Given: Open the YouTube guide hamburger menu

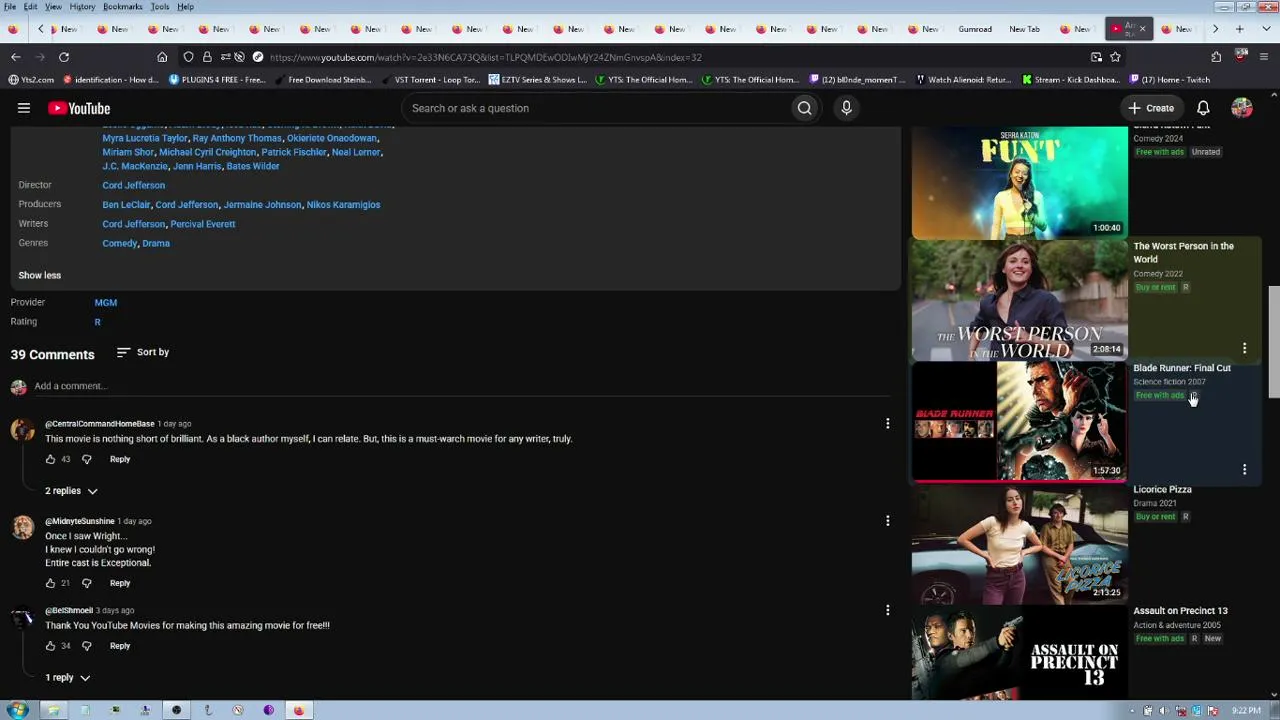Looking at the screenshot, I should 24,108.
